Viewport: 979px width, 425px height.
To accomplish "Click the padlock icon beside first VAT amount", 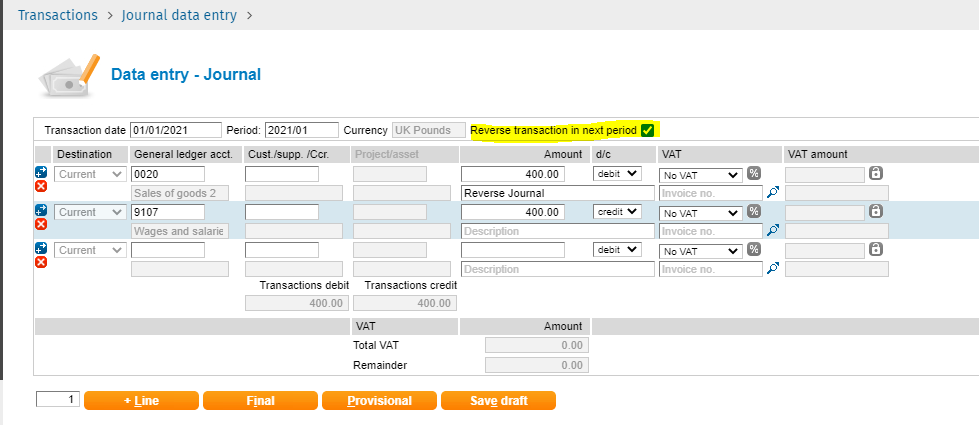I will tap(876, 173).
